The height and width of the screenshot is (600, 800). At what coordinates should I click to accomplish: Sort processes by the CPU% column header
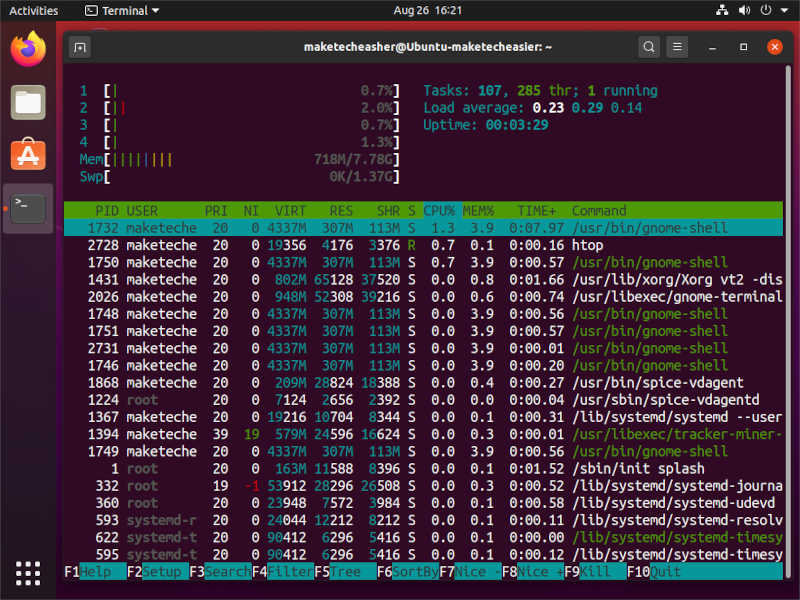click(438, 211)
